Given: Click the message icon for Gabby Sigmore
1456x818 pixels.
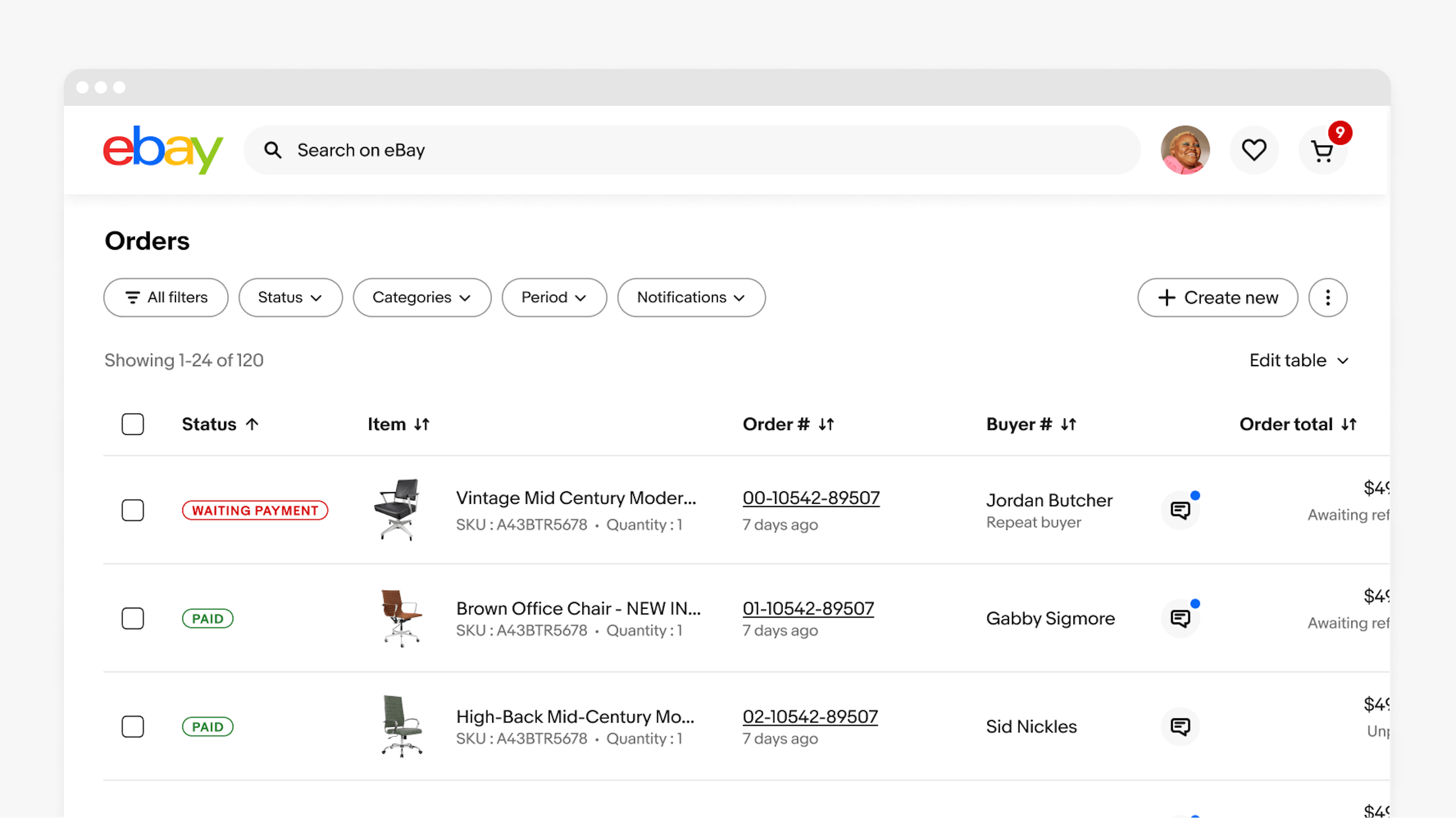Looking at the screenshot, I should pyautogui.click(x=1181, y=618).
